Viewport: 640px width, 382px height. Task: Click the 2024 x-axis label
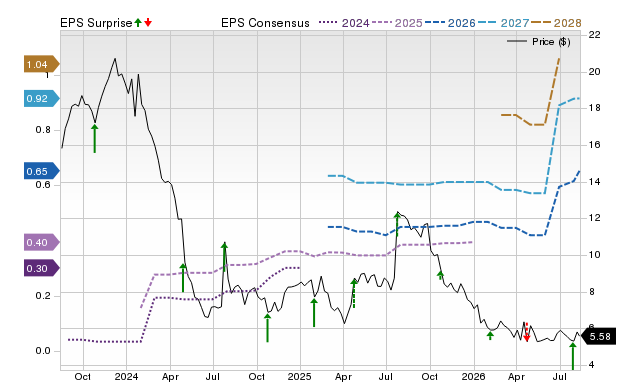(126, 376)
